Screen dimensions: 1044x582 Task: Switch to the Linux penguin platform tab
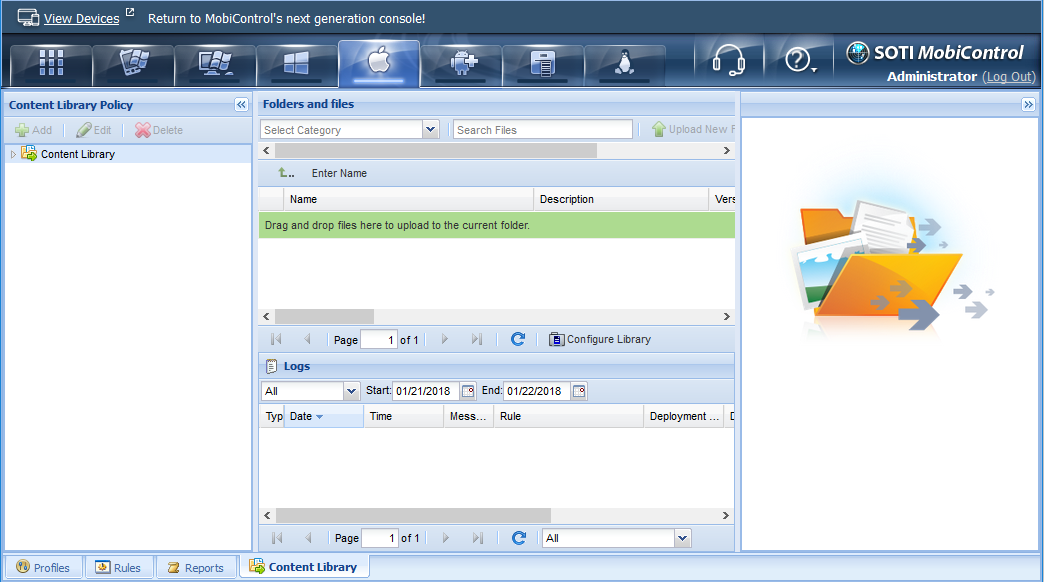click(x=625, y=64)
